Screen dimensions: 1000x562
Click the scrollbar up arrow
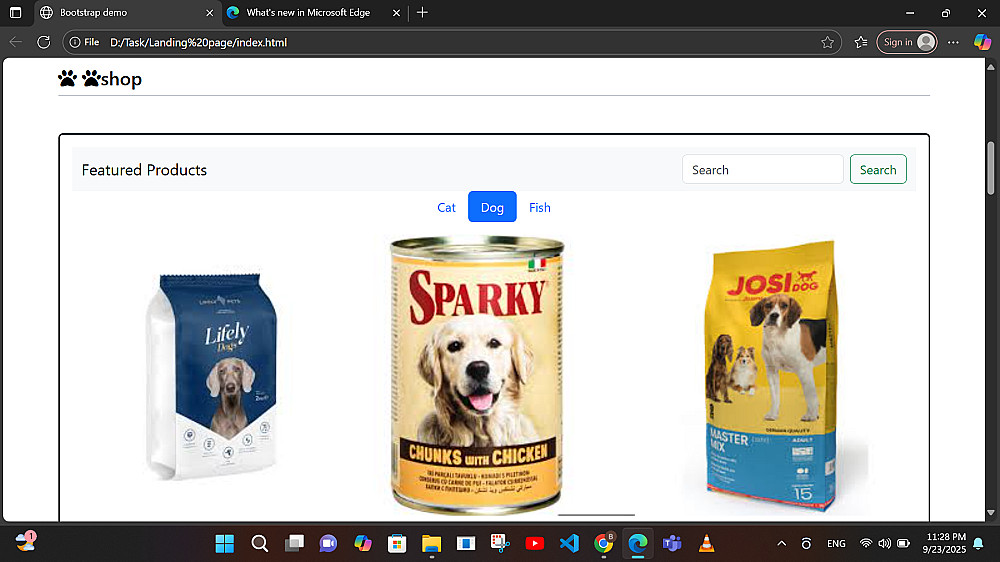(x=990, y=67)
